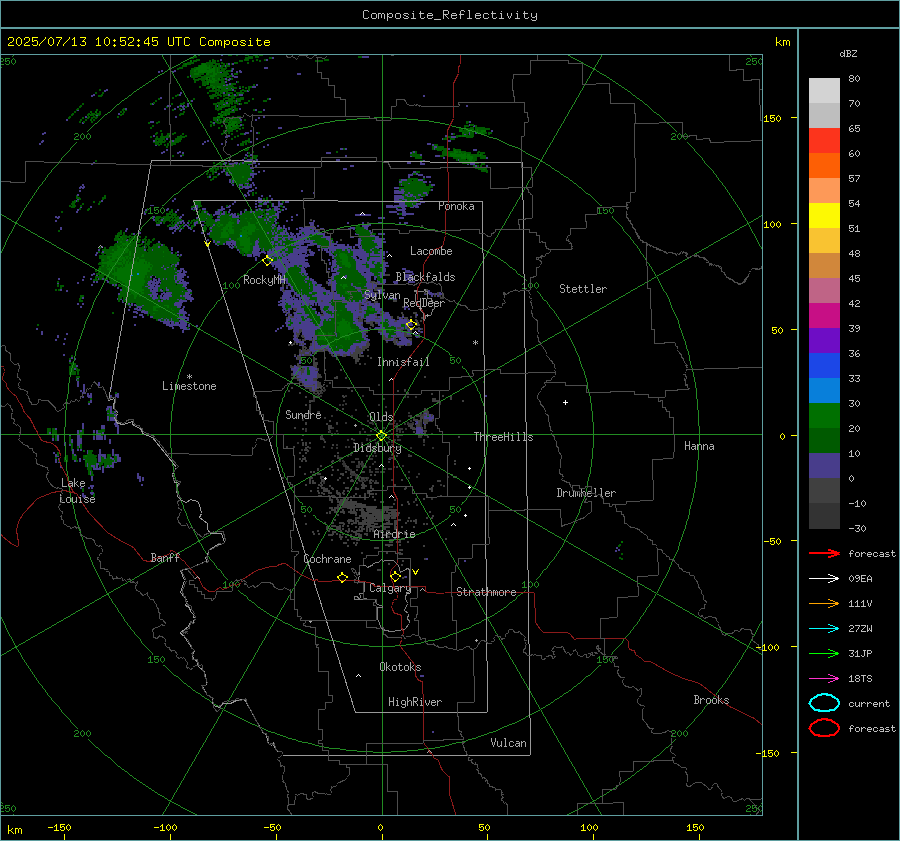Click the yellow diamond marker at Didsbury
The image size is (900, 841).
[x=382, y=436]
